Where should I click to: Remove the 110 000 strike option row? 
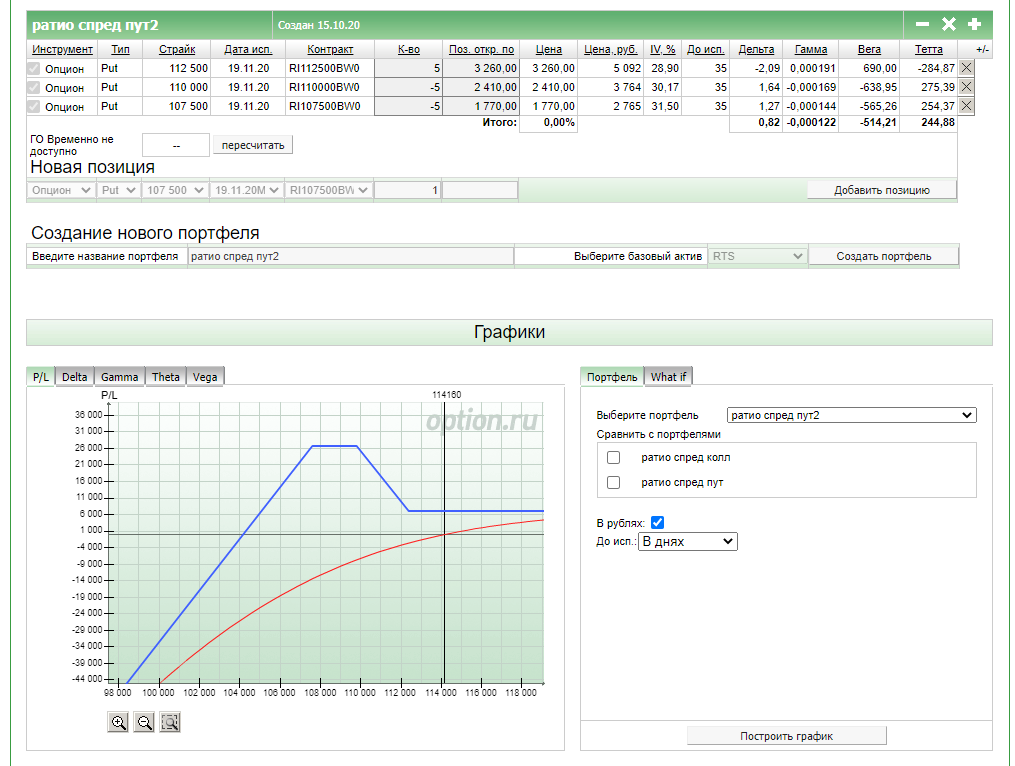(966, 87)
